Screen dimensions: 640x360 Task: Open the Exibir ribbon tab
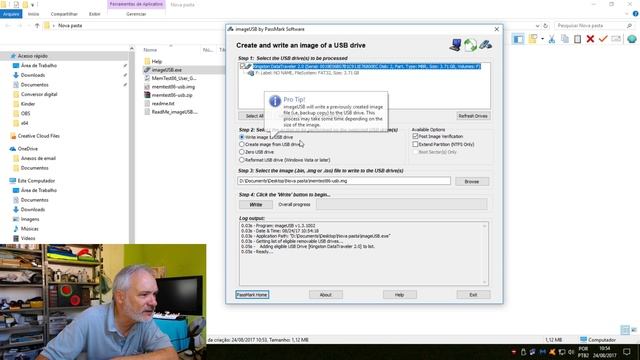tap(94, 14)
